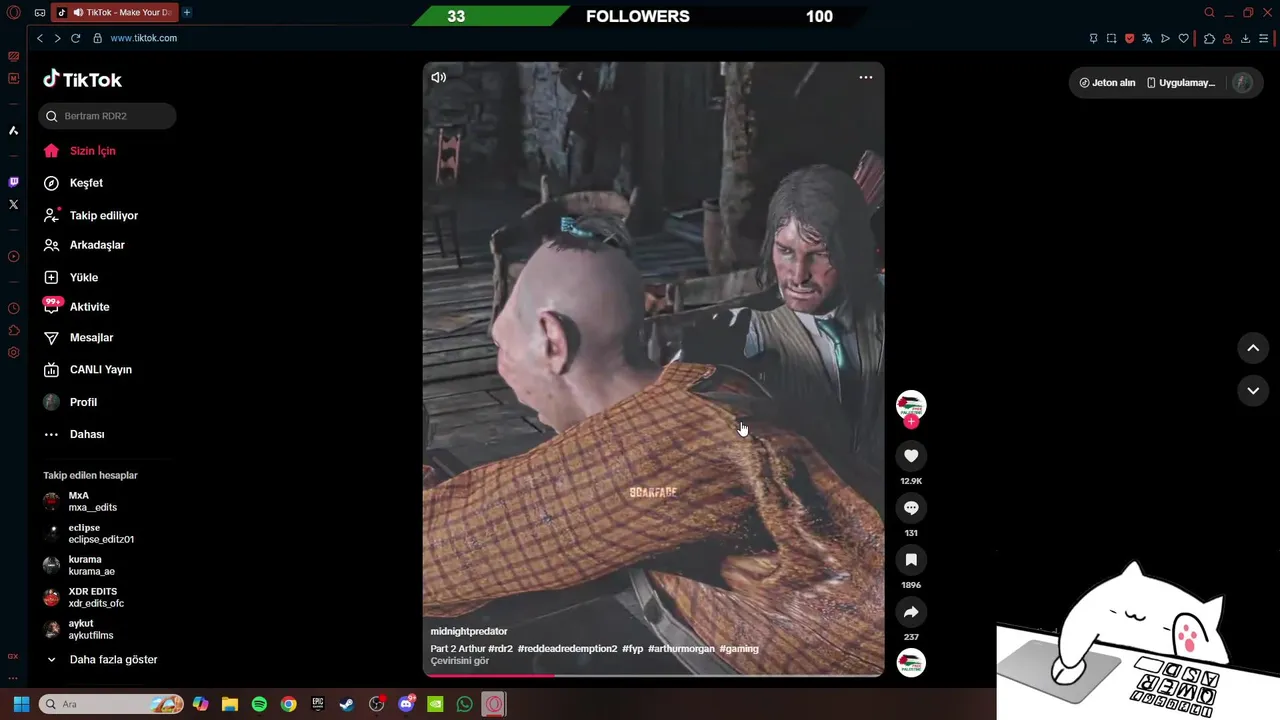
Task: Go back with the browser back arrow
Action: click(40, 38)
